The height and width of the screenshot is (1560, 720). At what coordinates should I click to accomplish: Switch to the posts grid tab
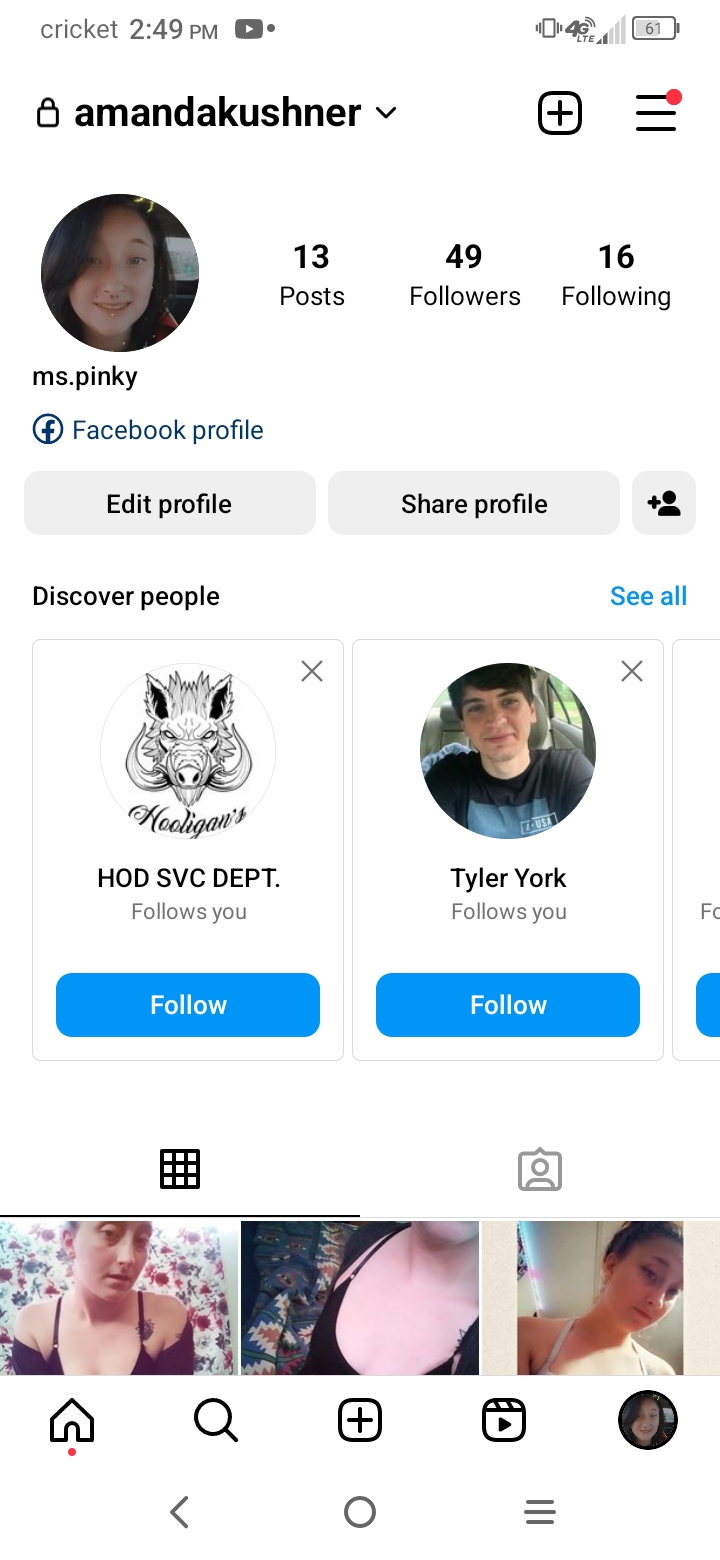[x=180, y=1168]
